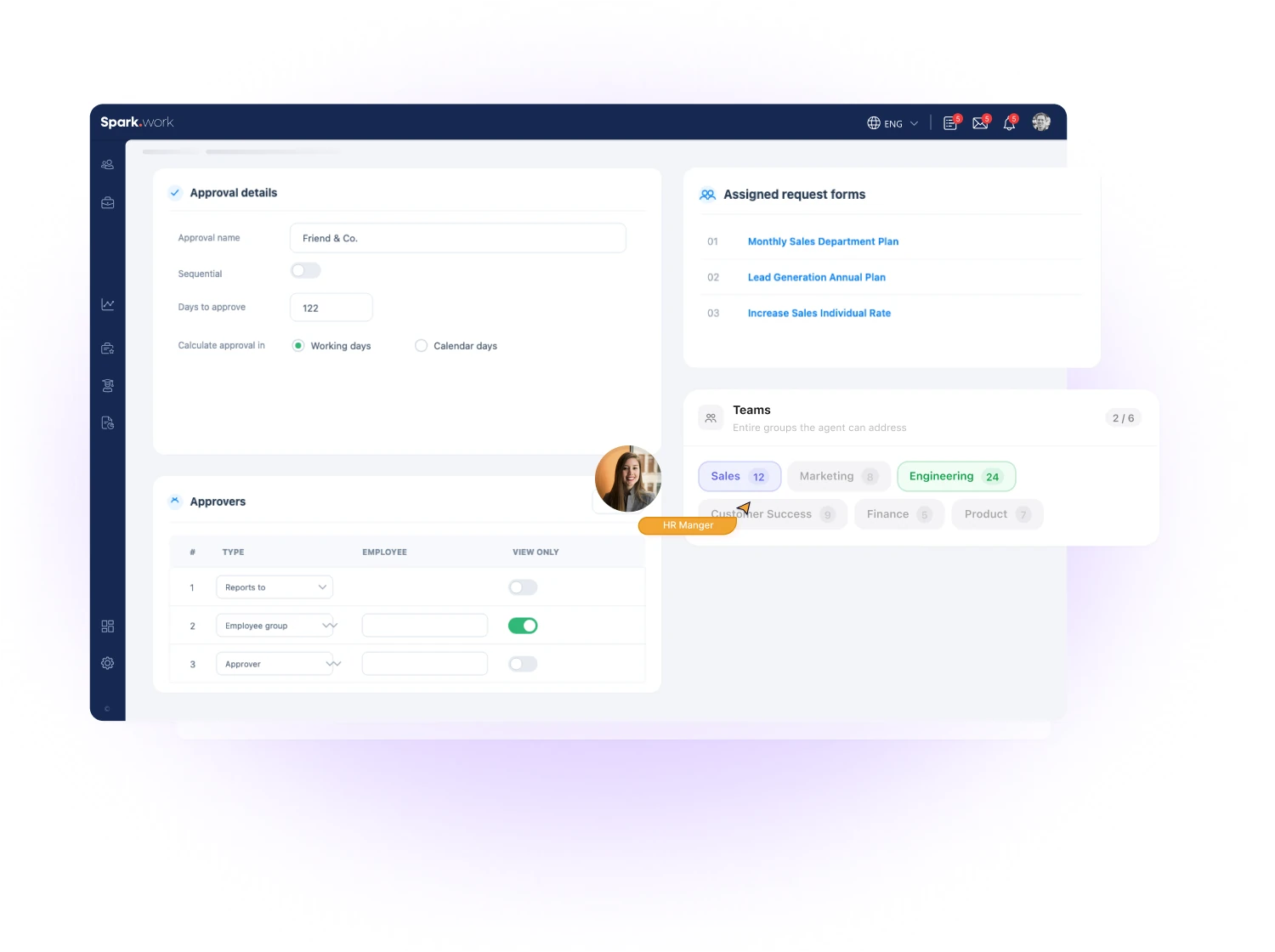Open Monthly Sales Department Plan link

pyautogui.click(x=823, y=242)
